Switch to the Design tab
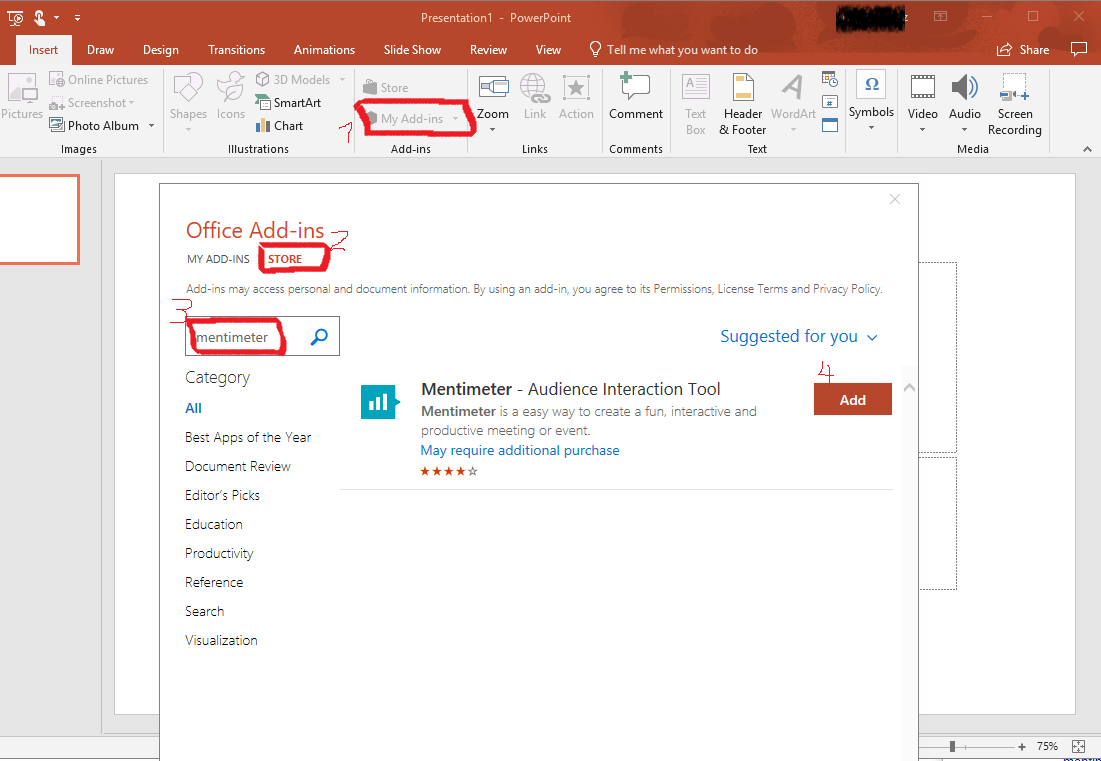1101x761 pixels. click(x=161, y=50)
